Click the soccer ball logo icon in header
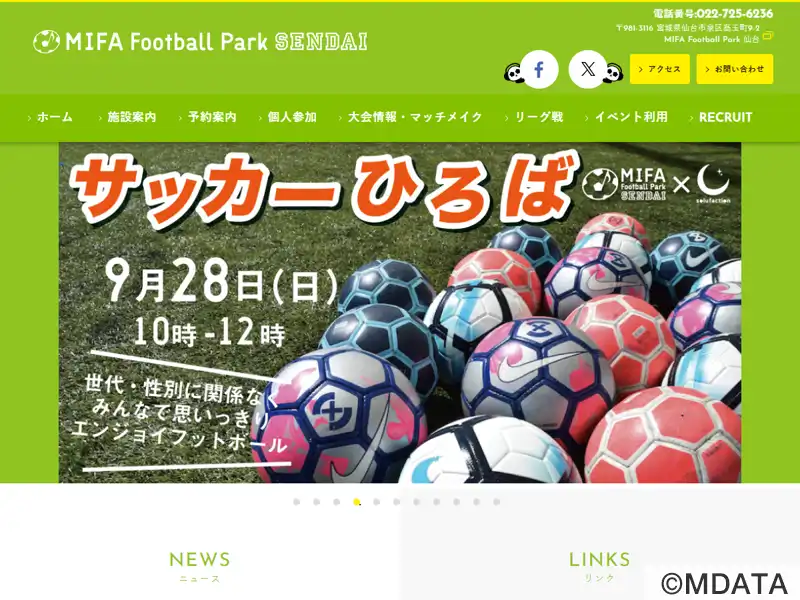 (46, 41)
